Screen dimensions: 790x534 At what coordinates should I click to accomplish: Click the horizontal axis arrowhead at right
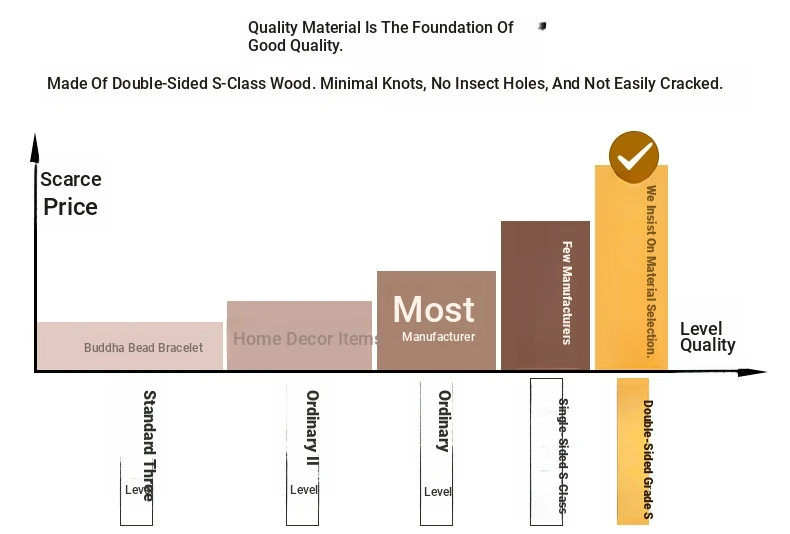point(751,372)
